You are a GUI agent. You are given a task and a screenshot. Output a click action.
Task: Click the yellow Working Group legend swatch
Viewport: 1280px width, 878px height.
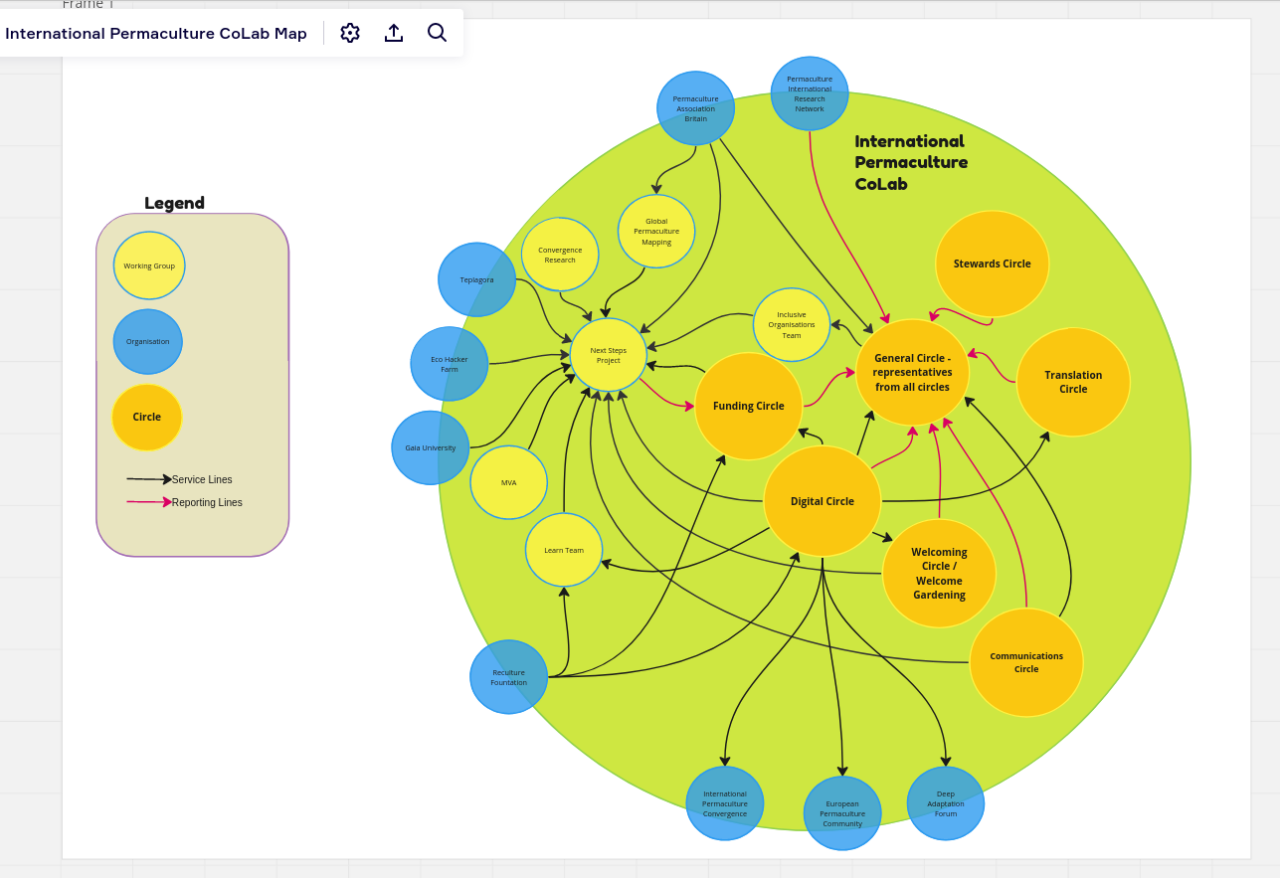pyautogui.click(x=149, y=266)
